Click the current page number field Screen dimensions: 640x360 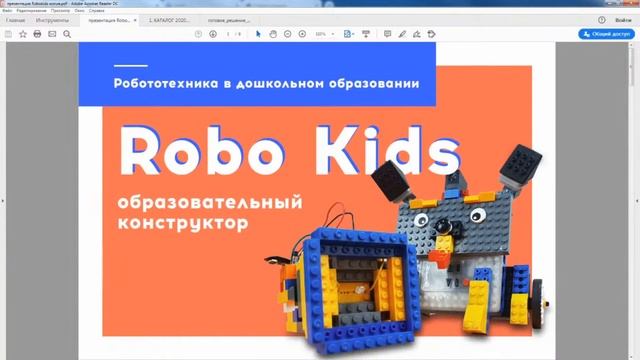[228, 34]
